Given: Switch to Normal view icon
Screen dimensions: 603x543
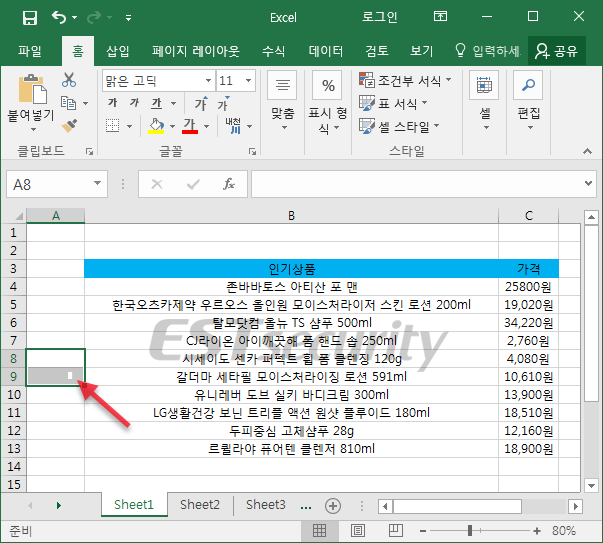Looking at the screenshot, I should [319, 531].
